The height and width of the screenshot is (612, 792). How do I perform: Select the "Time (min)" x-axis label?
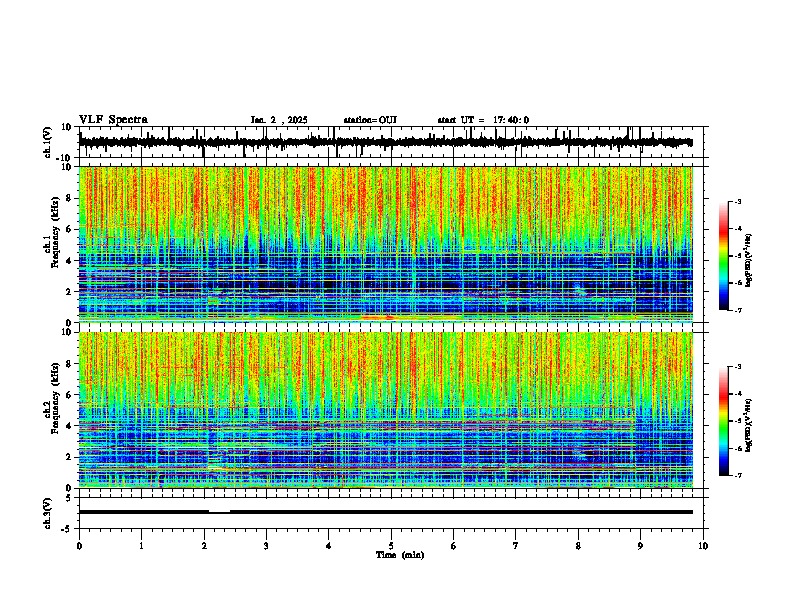coord(400,555)
